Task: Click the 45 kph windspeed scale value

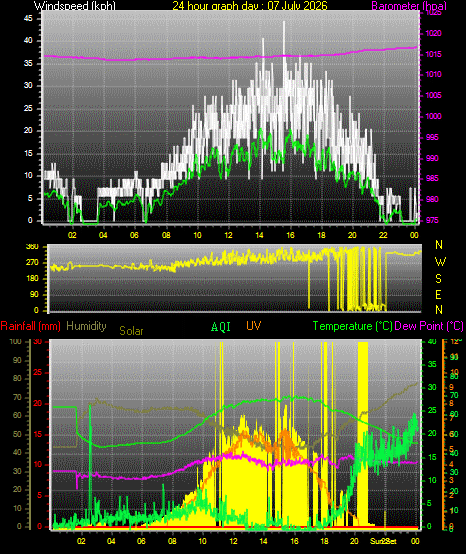Action: pos(28,18)
